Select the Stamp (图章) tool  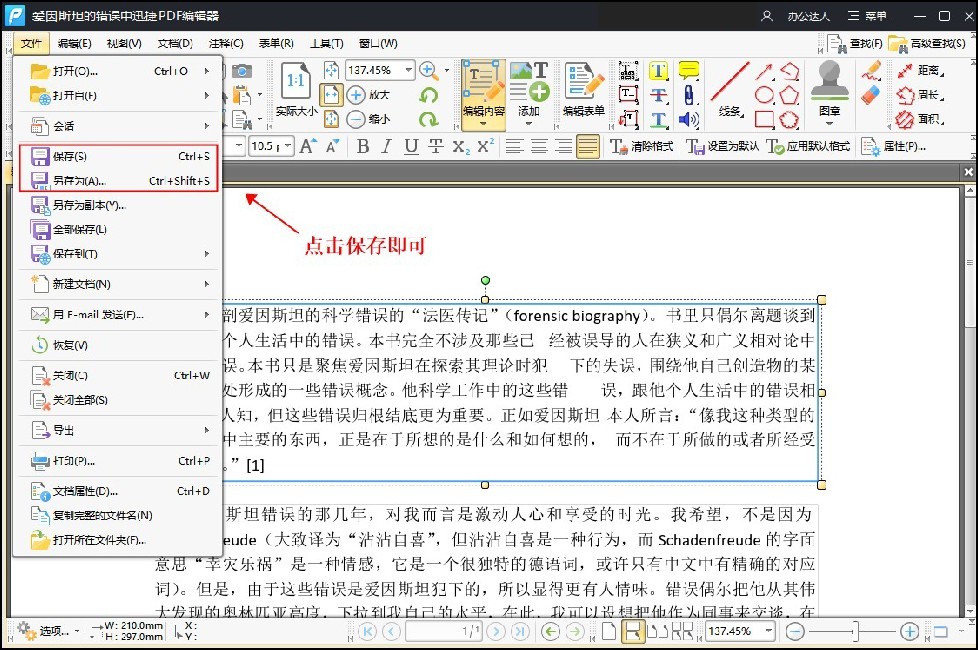828,90
